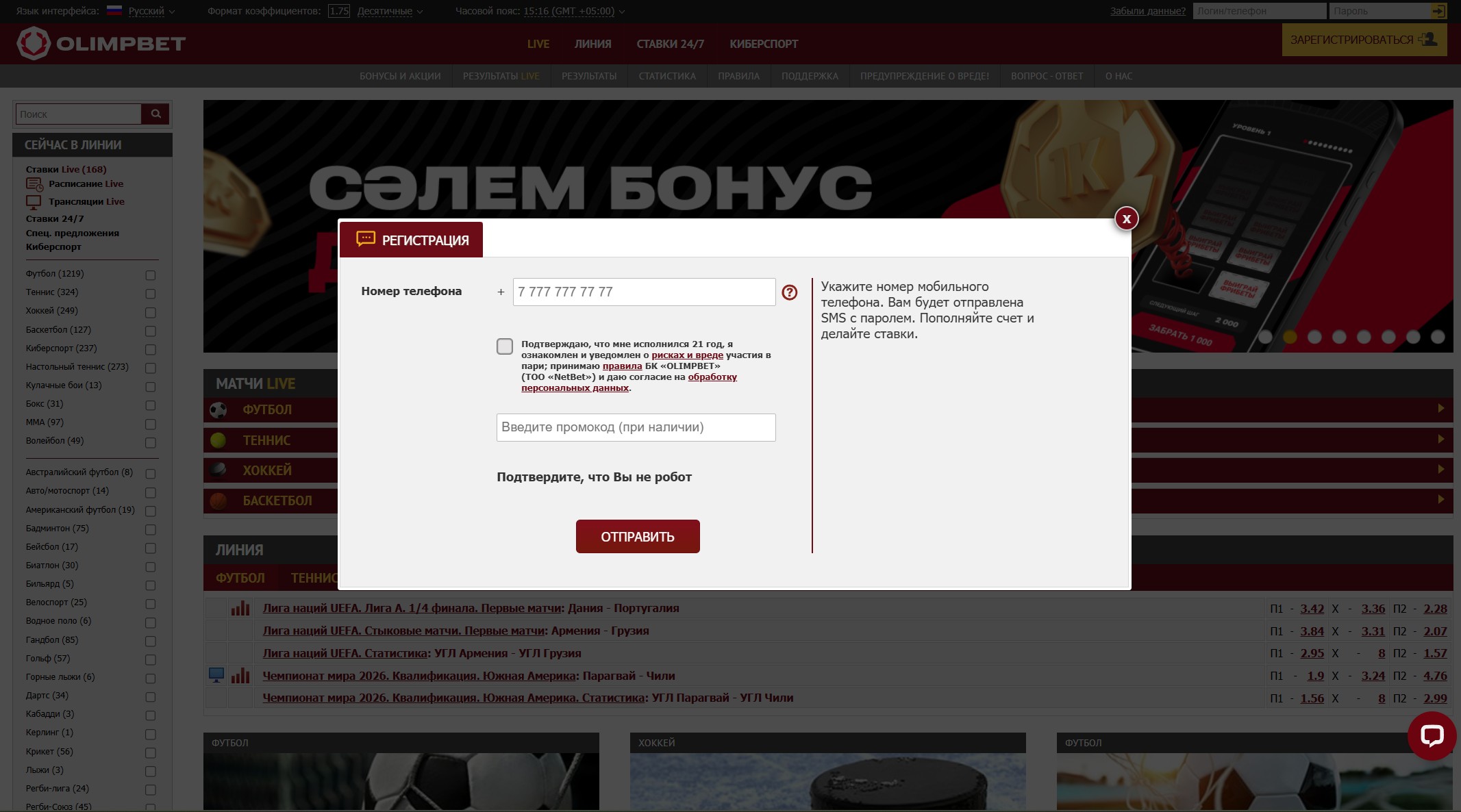Screen dimensions: 1461x812
Task: Tick the age 21 confirmation checkbox
Action: pos(505,346)
